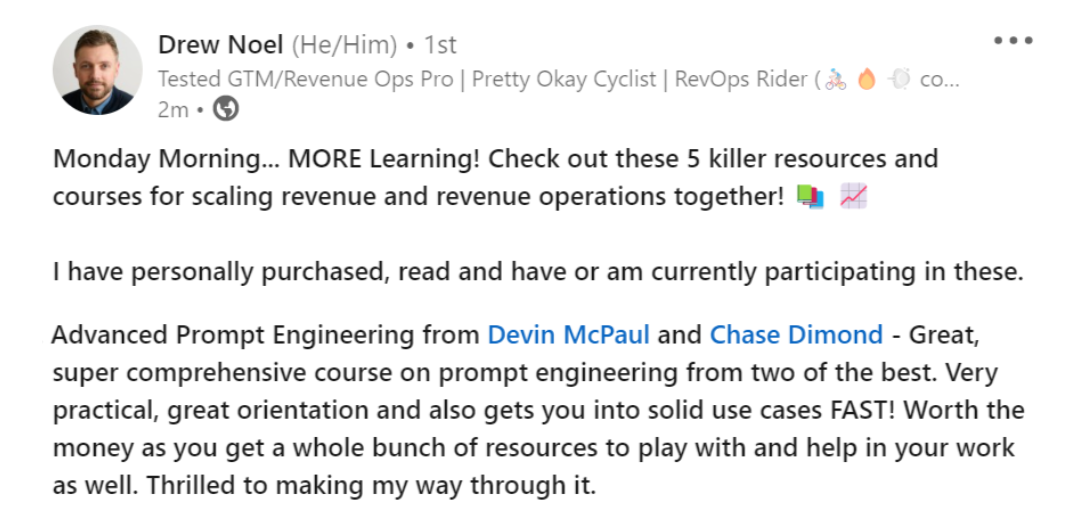Click the 1st degree connection badge
Screen dimensions: 1080x527
pyautogui.click(x=440, y=45)
